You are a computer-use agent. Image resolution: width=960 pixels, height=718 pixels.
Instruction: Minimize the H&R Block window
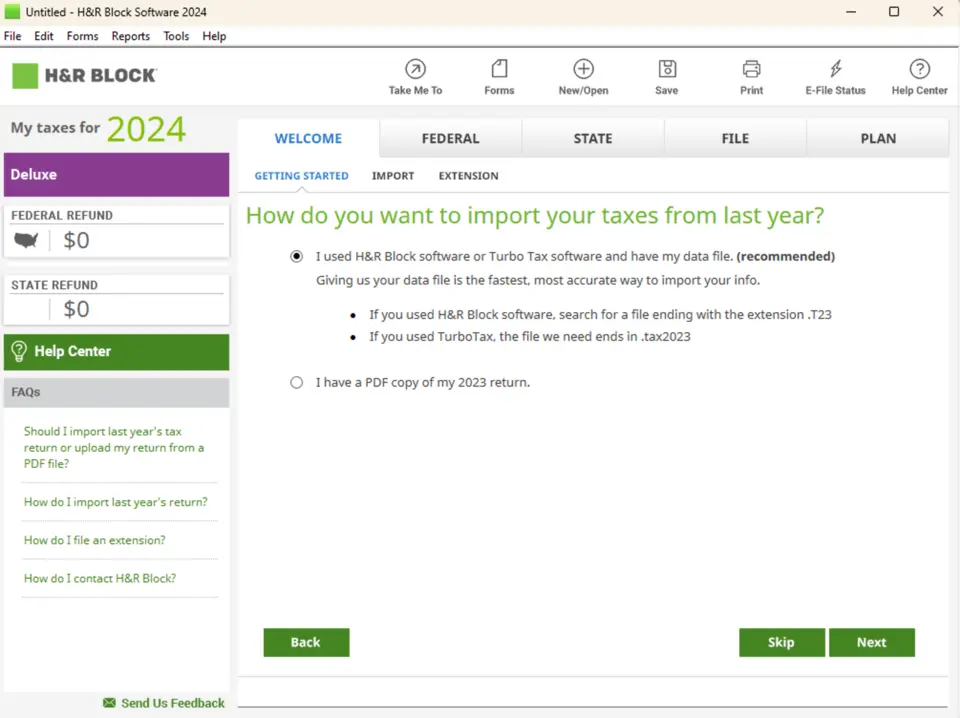coord(850,12)
